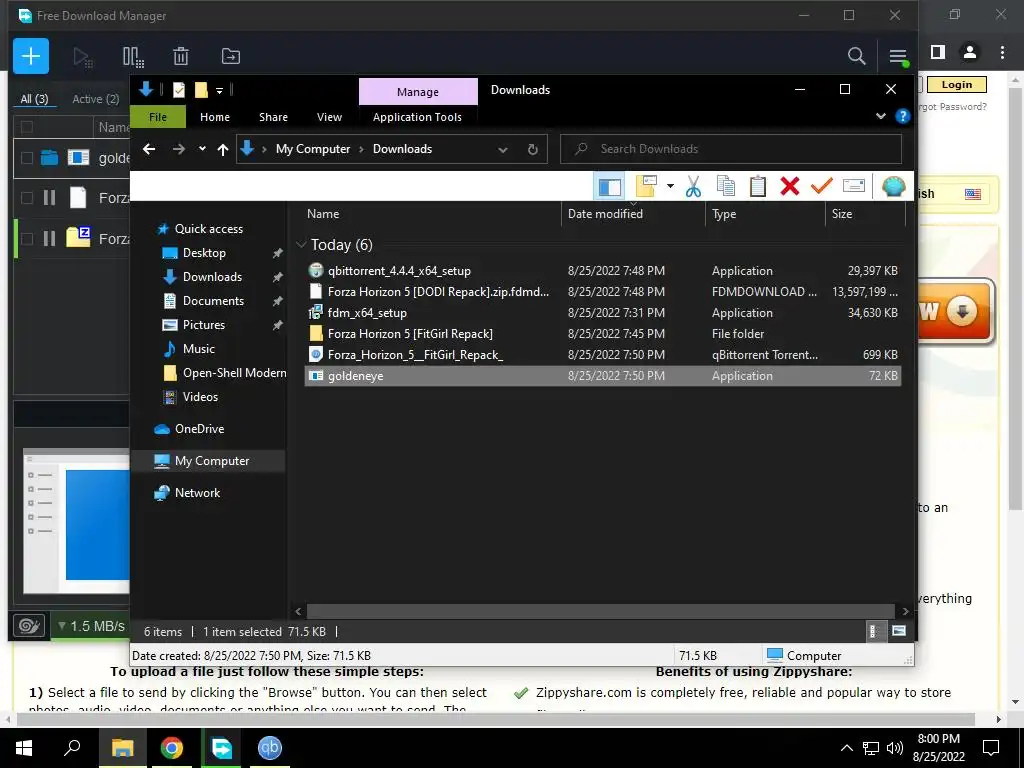Select OneDrive in the navigation pane
1024x768 pixels.
coord(199,429)
